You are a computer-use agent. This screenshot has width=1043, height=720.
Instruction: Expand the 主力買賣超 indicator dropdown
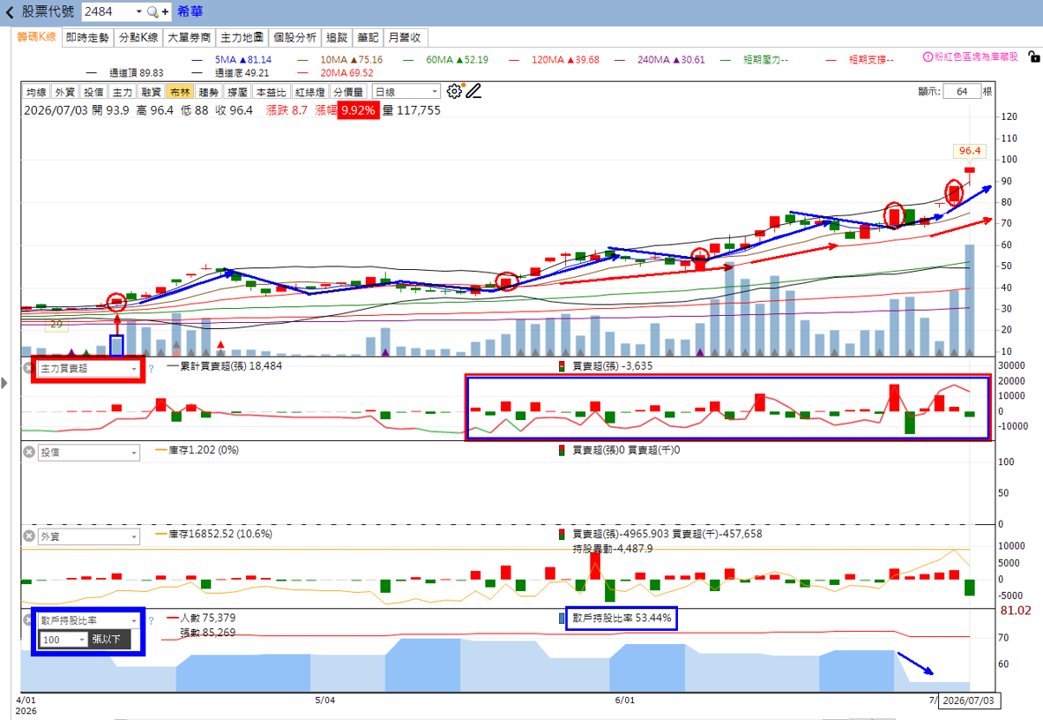(88, 368)
